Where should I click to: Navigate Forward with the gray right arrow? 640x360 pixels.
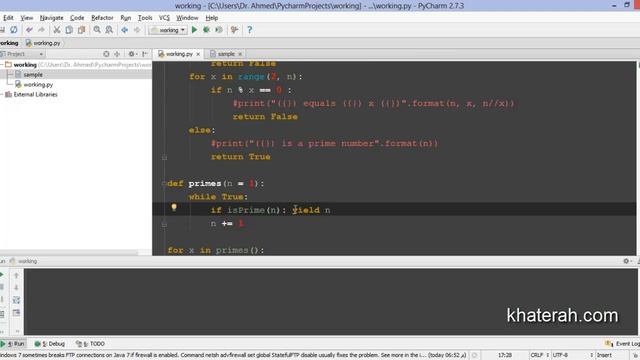(137, 30)
